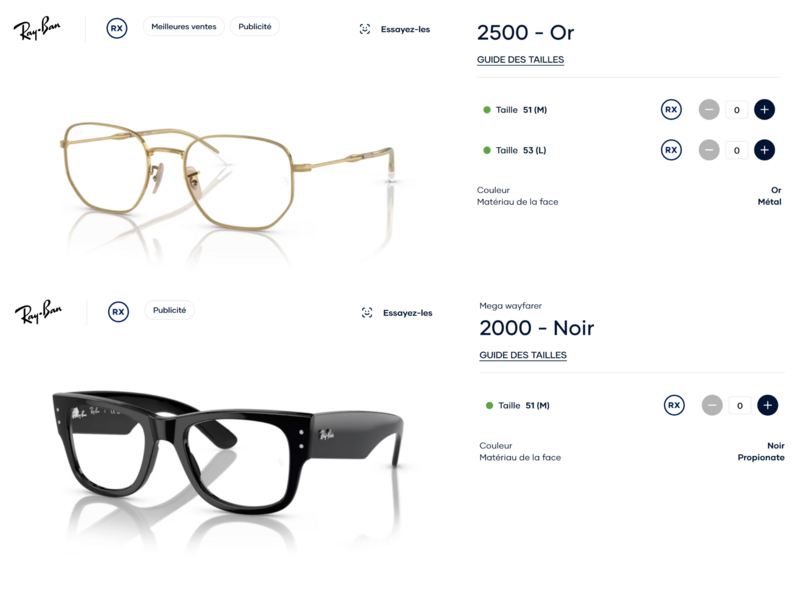
Task: Click the minus button for black Taille 51 (M)
Action: [712, 405]
